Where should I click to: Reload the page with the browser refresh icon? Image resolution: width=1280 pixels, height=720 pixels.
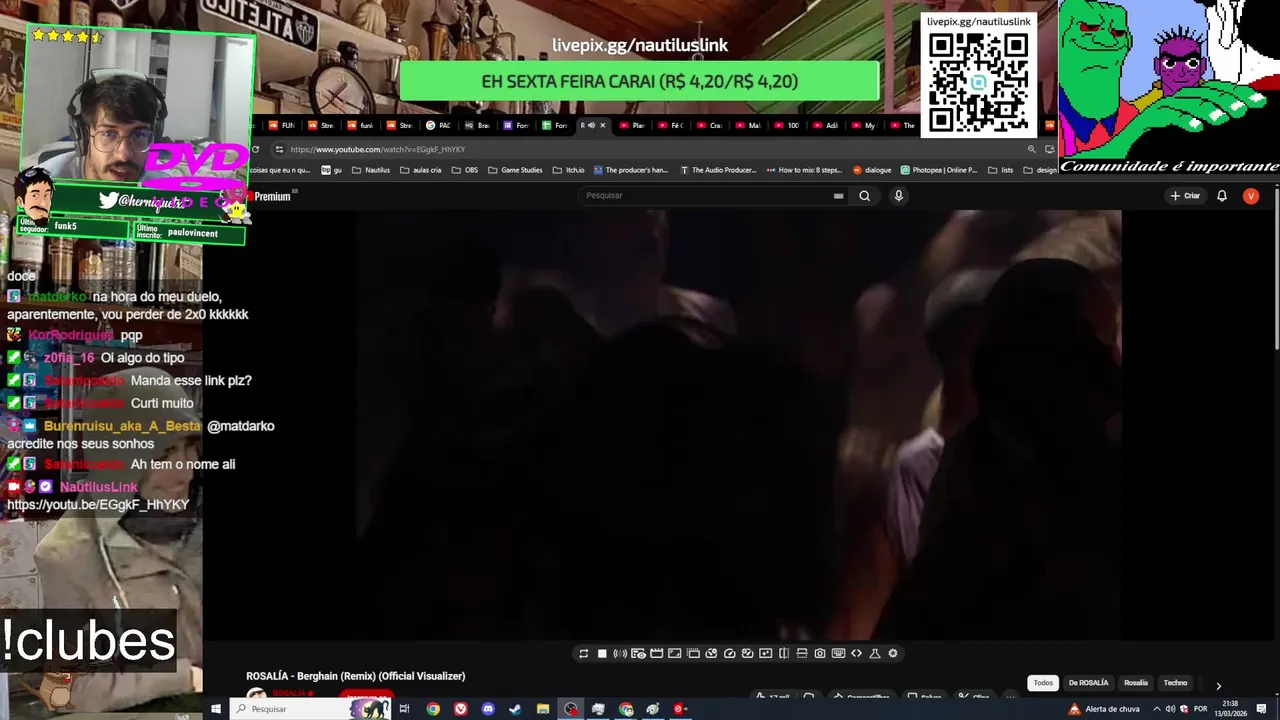click(256, 149)
